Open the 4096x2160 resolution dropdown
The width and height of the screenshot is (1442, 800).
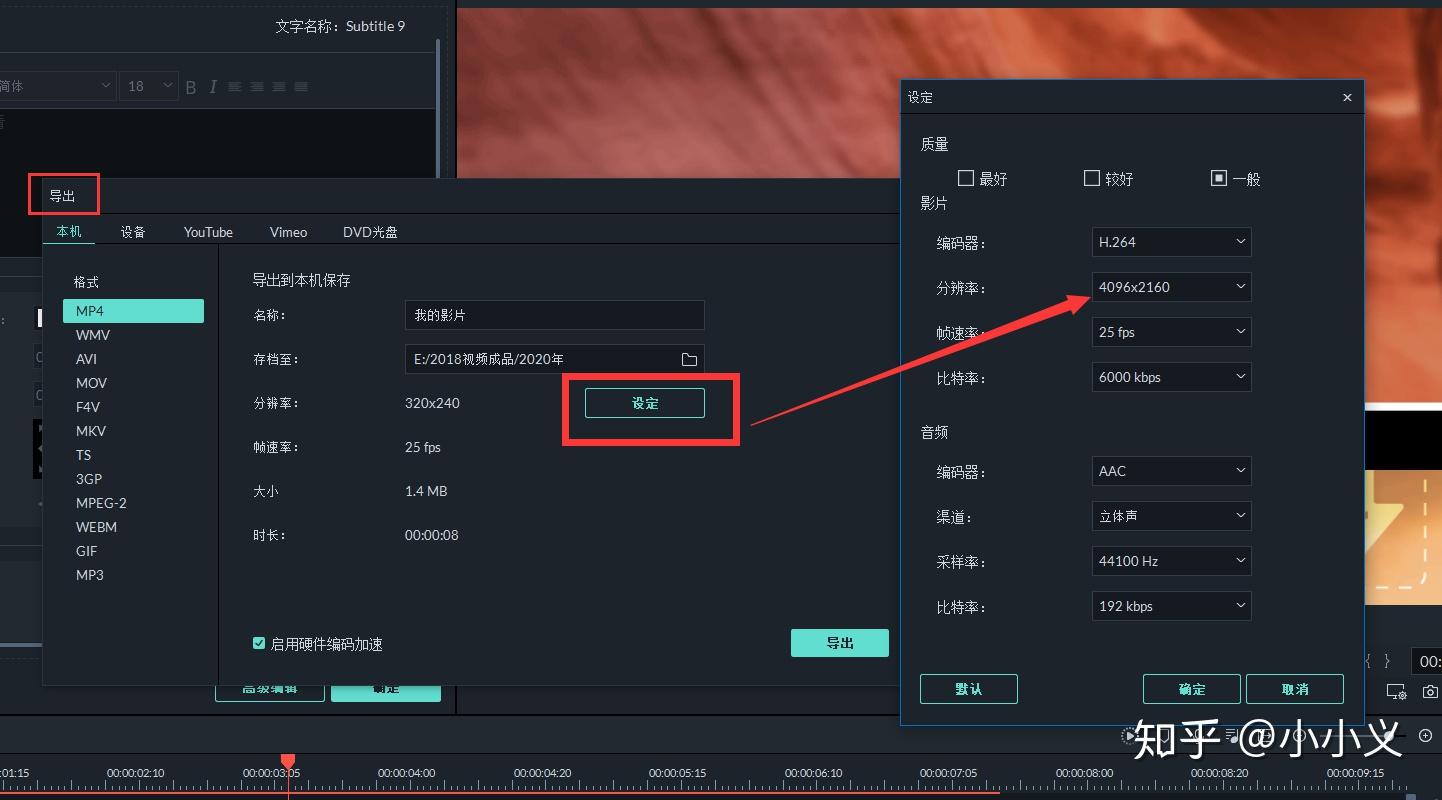click(x=1171, y=287)
